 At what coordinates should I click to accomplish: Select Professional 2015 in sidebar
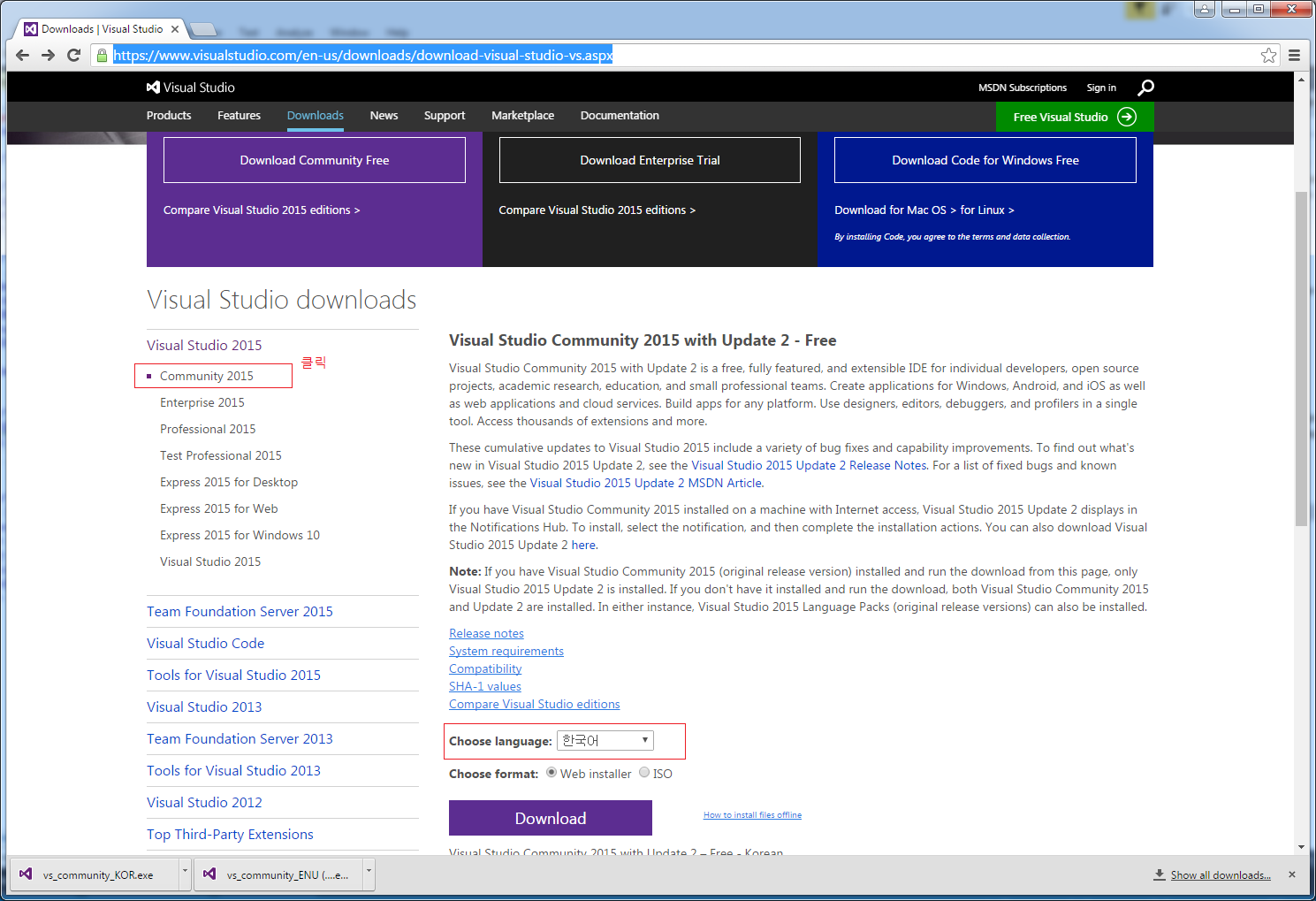pyautogui.click(x=208, y=429)
